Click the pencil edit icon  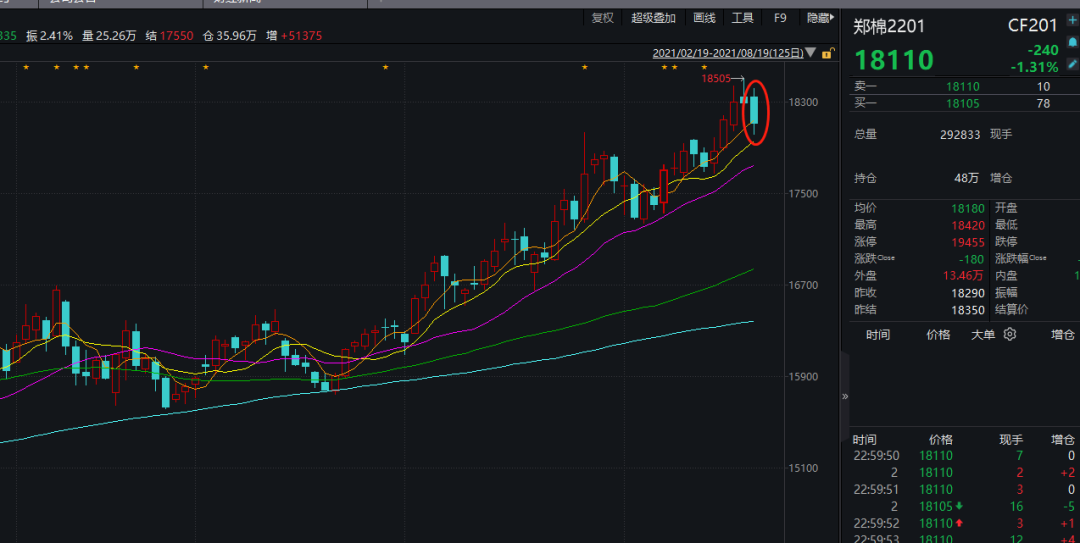pyautogui.click(x=1073, y=63)
